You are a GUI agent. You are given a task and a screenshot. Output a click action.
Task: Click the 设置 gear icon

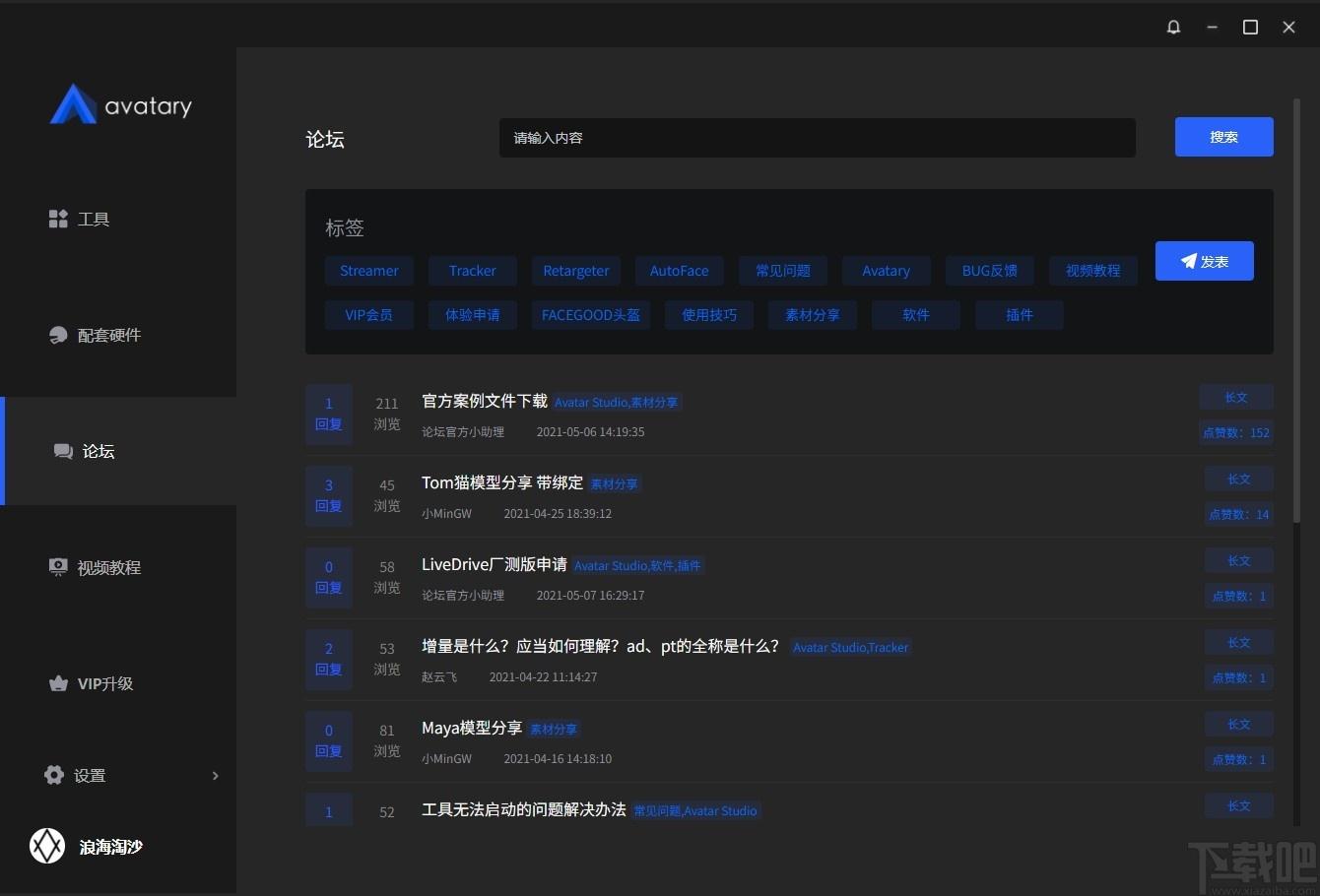(54, 775)
